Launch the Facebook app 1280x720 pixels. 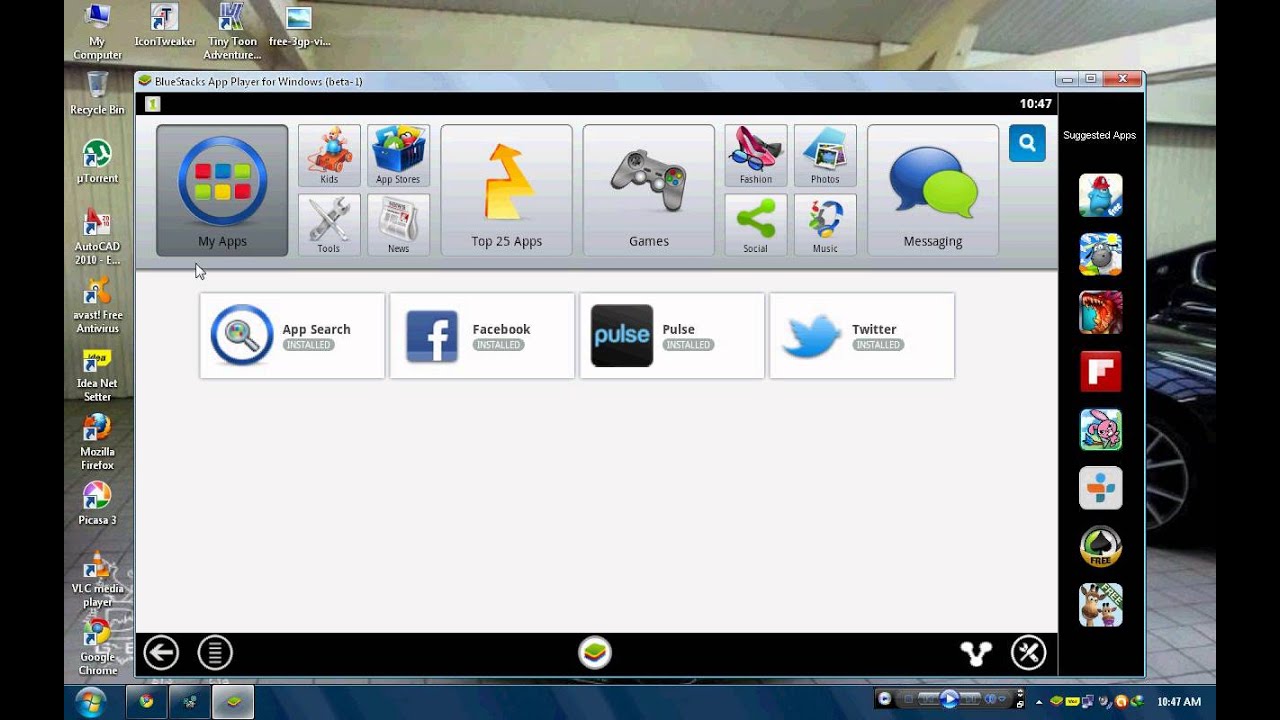coord(482,335)
